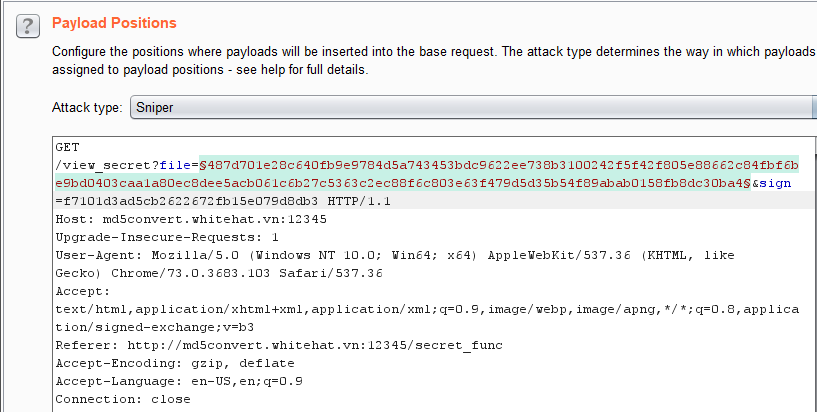
Task: Click the arrow button of Attack type combo
Action: click(814, 107)
